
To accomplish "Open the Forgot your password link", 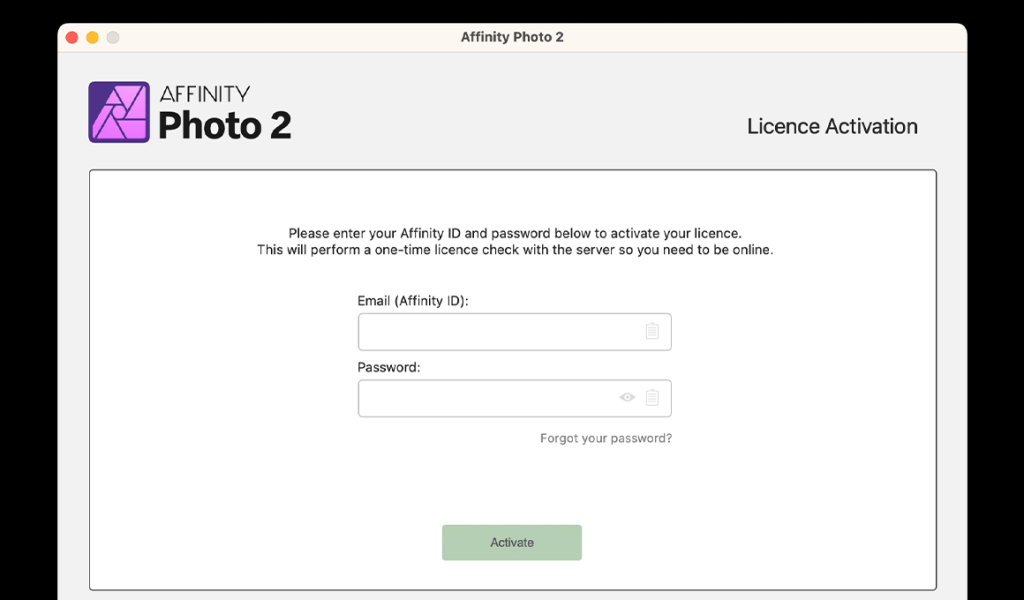I will (x=605, y=438).
